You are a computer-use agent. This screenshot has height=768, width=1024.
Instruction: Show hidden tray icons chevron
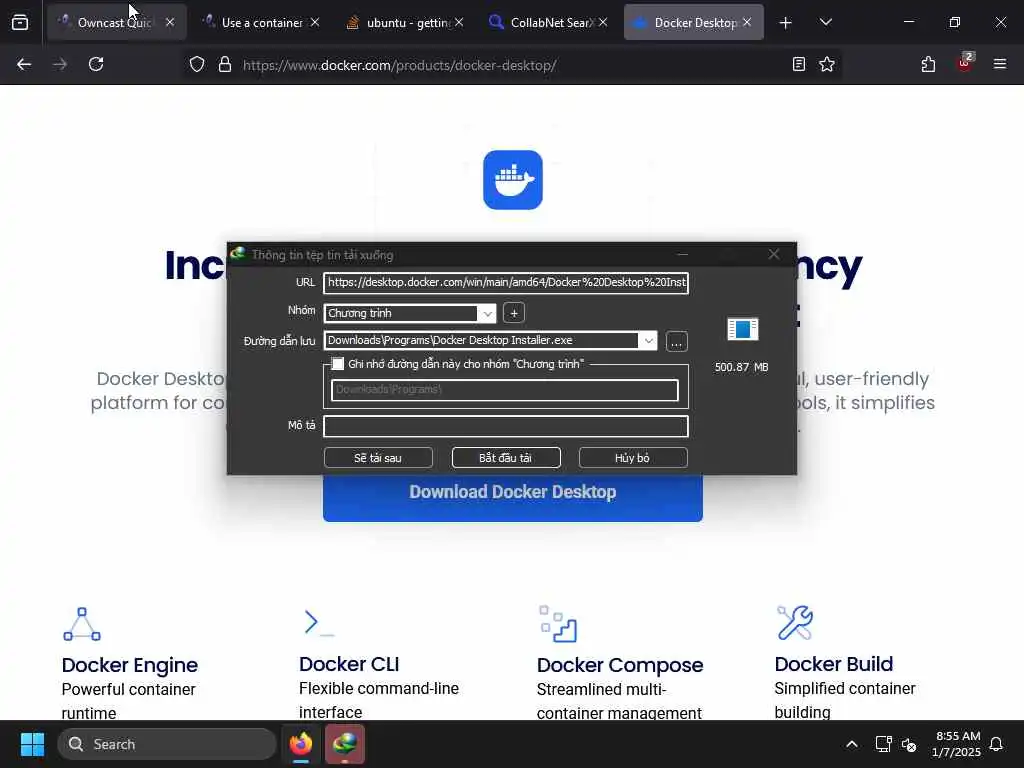pos(852,744)
